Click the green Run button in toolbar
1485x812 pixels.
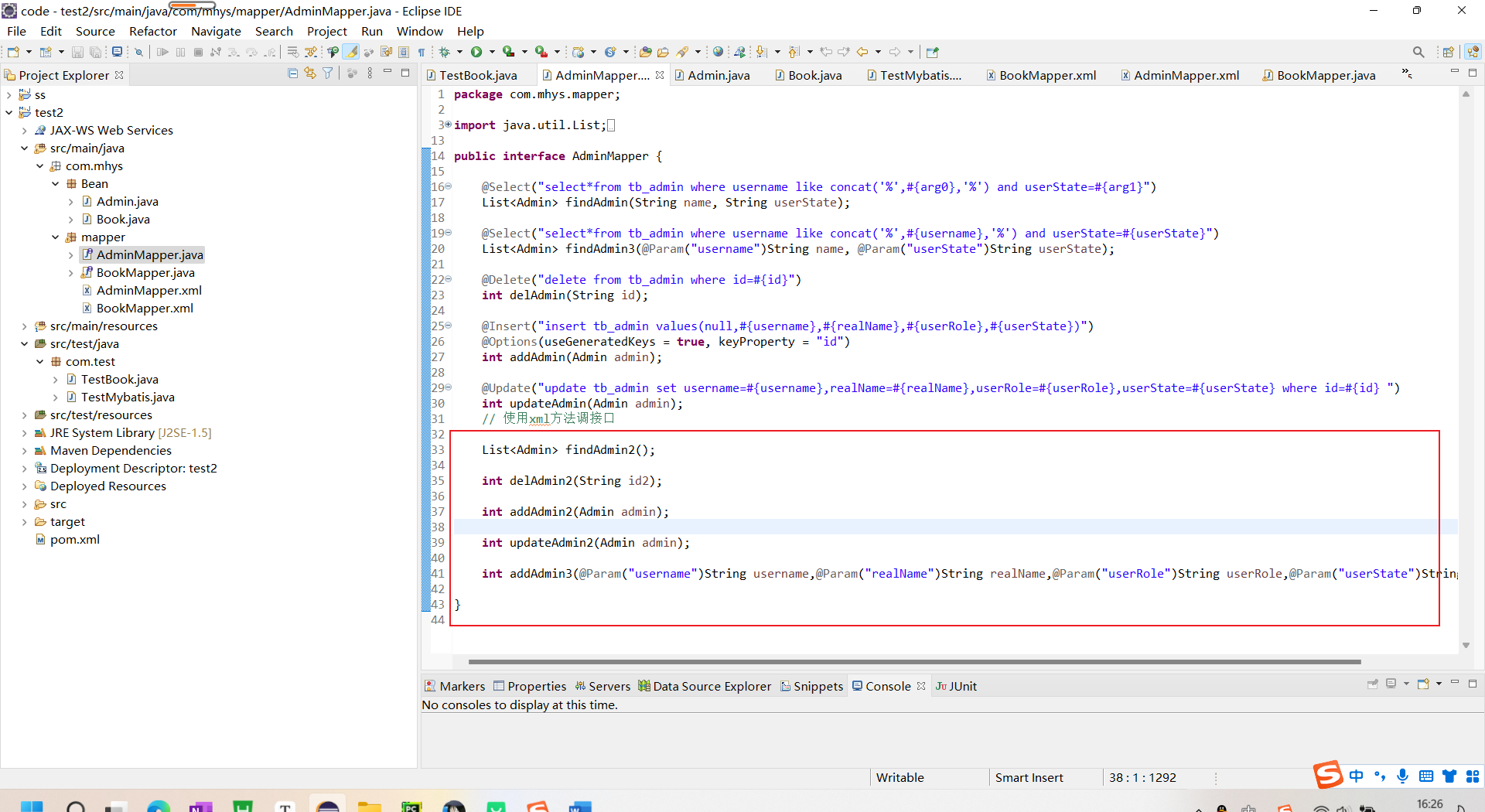tap(476, 52)
